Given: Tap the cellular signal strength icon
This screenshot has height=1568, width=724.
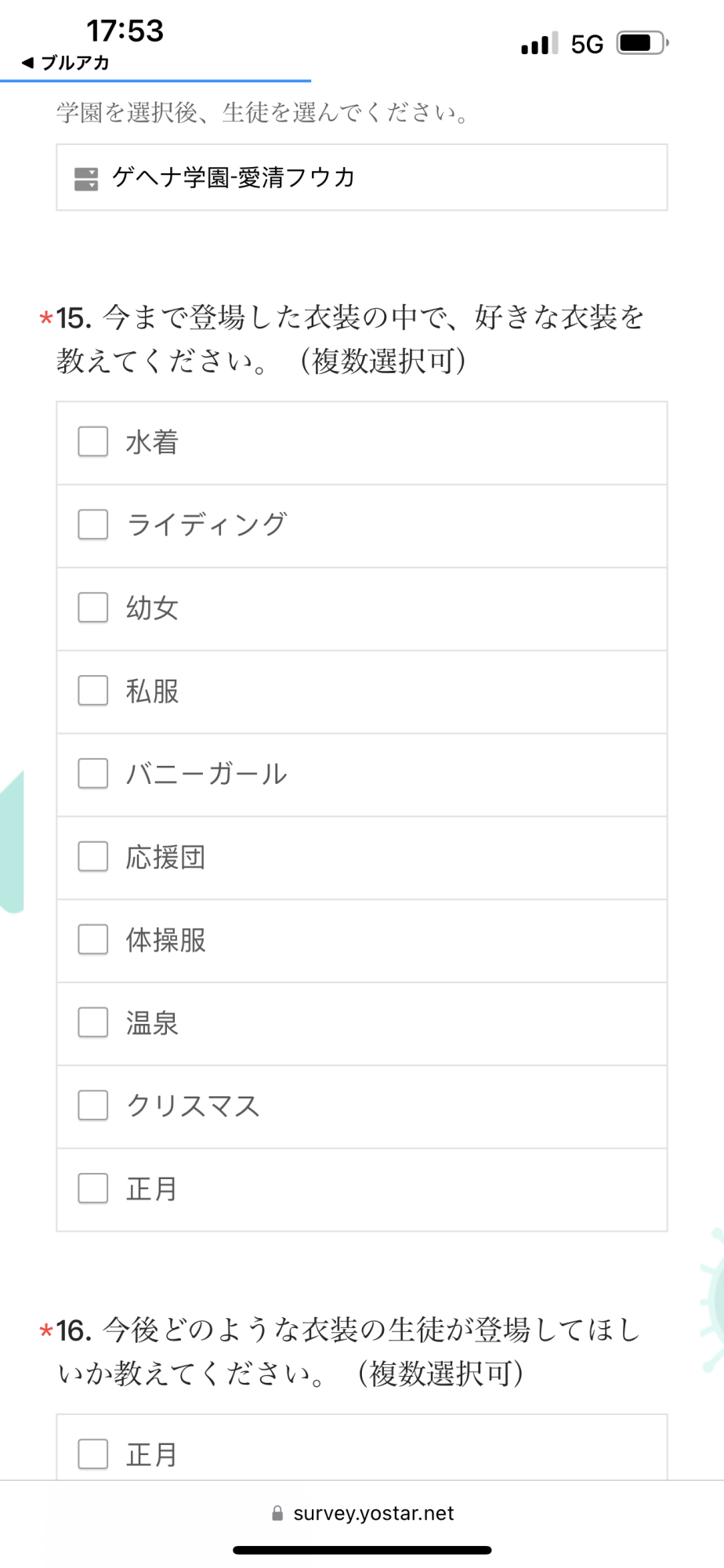Looking at the screenshot, I should [x=540, y=44].
